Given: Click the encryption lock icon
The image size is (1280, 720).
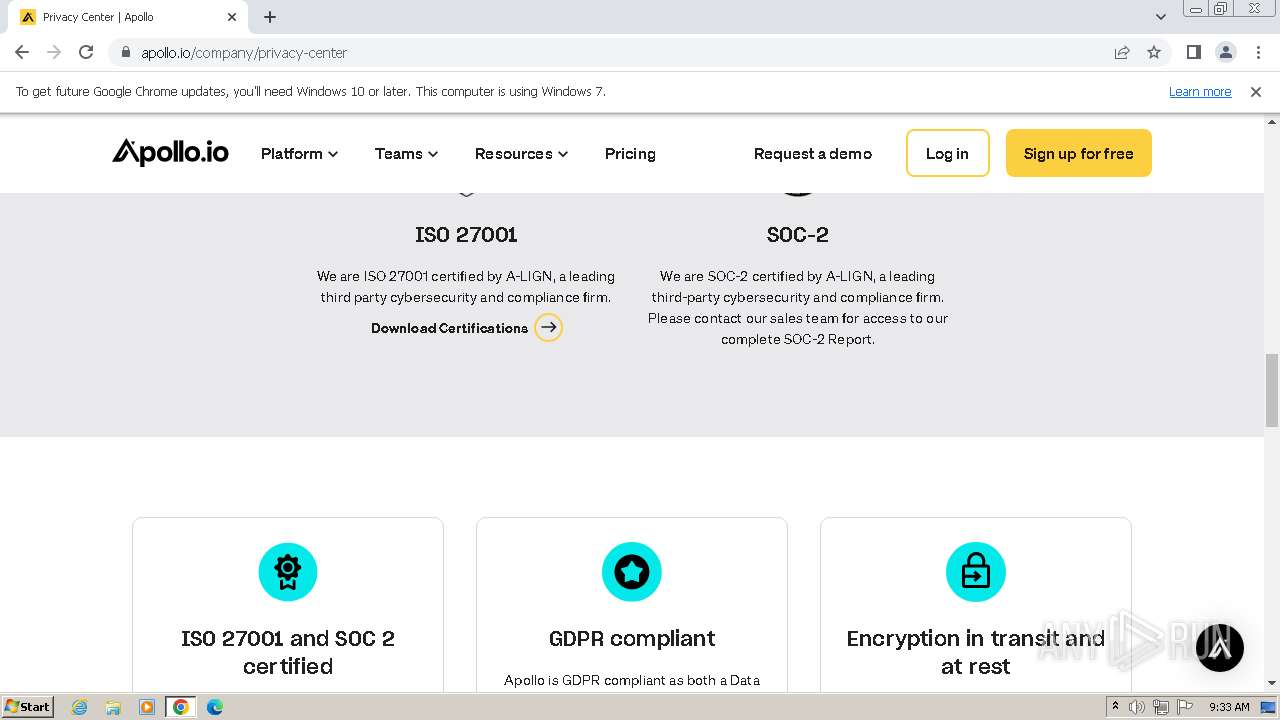Looking at the screenshot, I should pyautogui.click(x=976, y=572).
